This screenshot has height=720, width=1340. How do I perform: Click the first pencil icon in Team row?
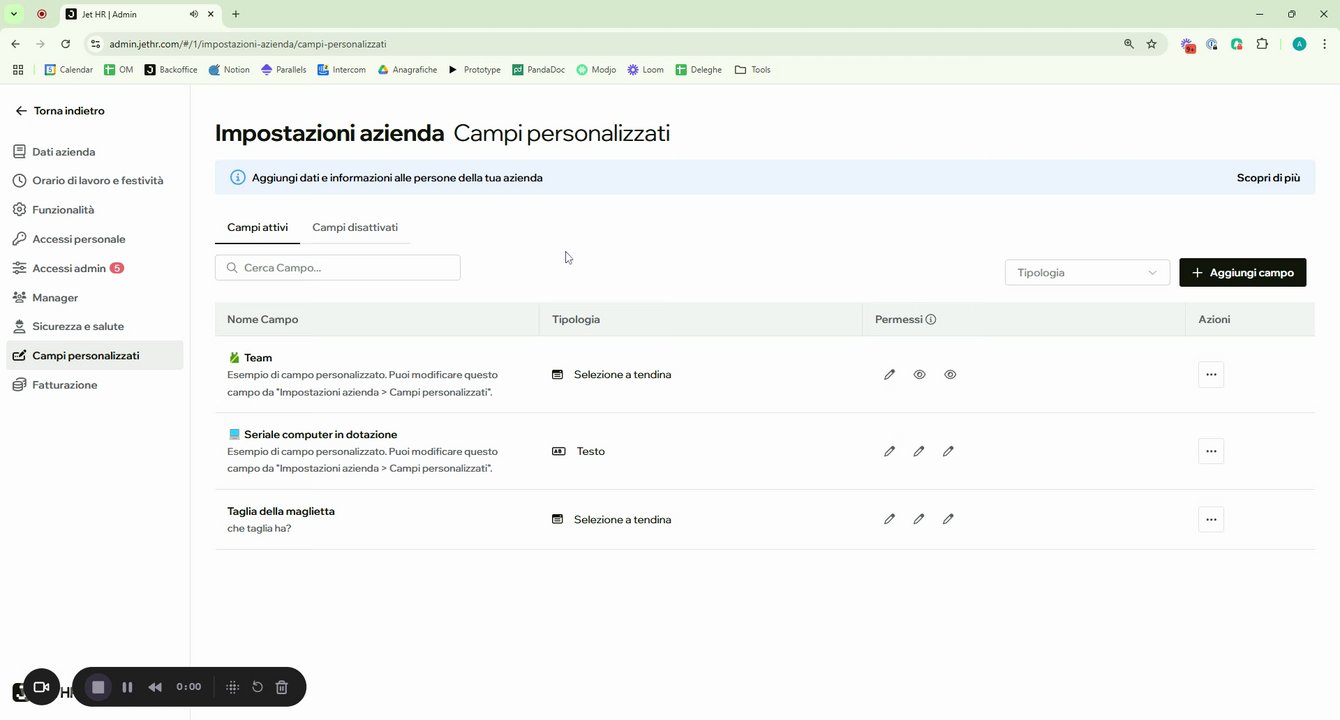889,375
